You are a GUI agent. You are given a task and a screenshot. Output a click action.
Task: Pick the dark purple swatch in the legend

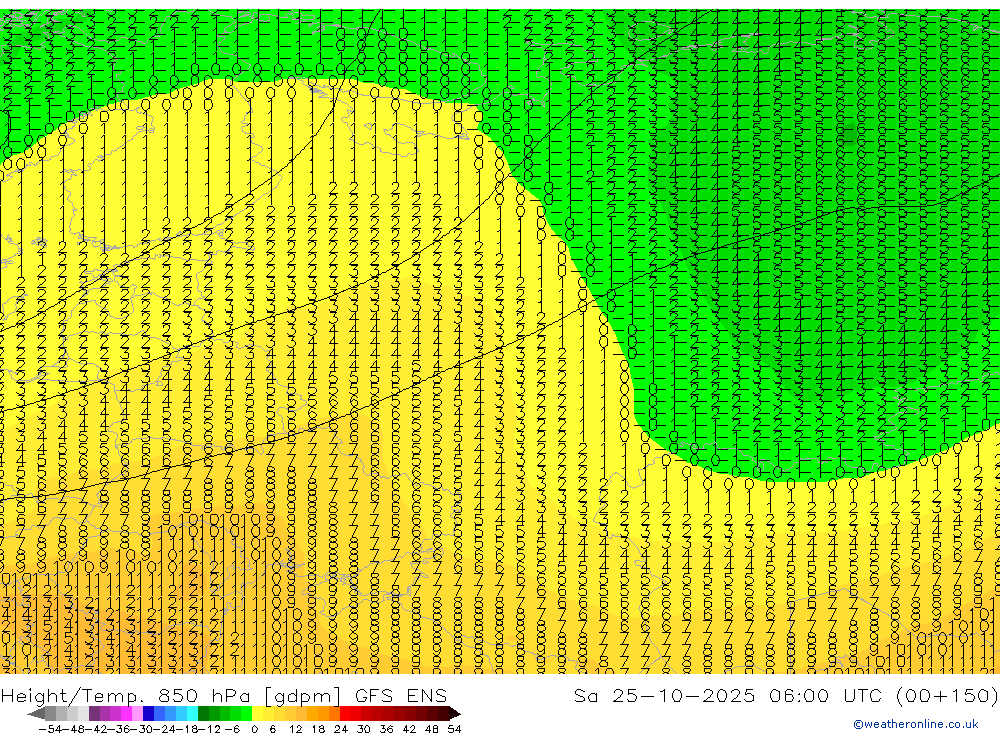94,714
